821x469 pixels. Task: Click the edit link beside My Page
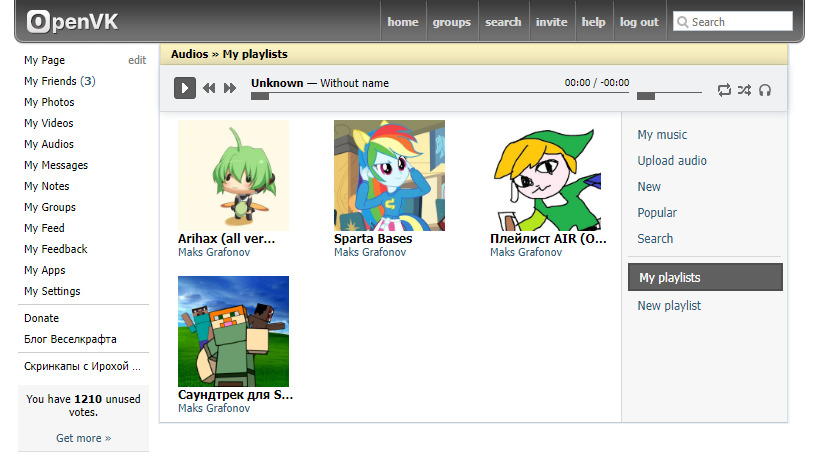click(137, 60)
